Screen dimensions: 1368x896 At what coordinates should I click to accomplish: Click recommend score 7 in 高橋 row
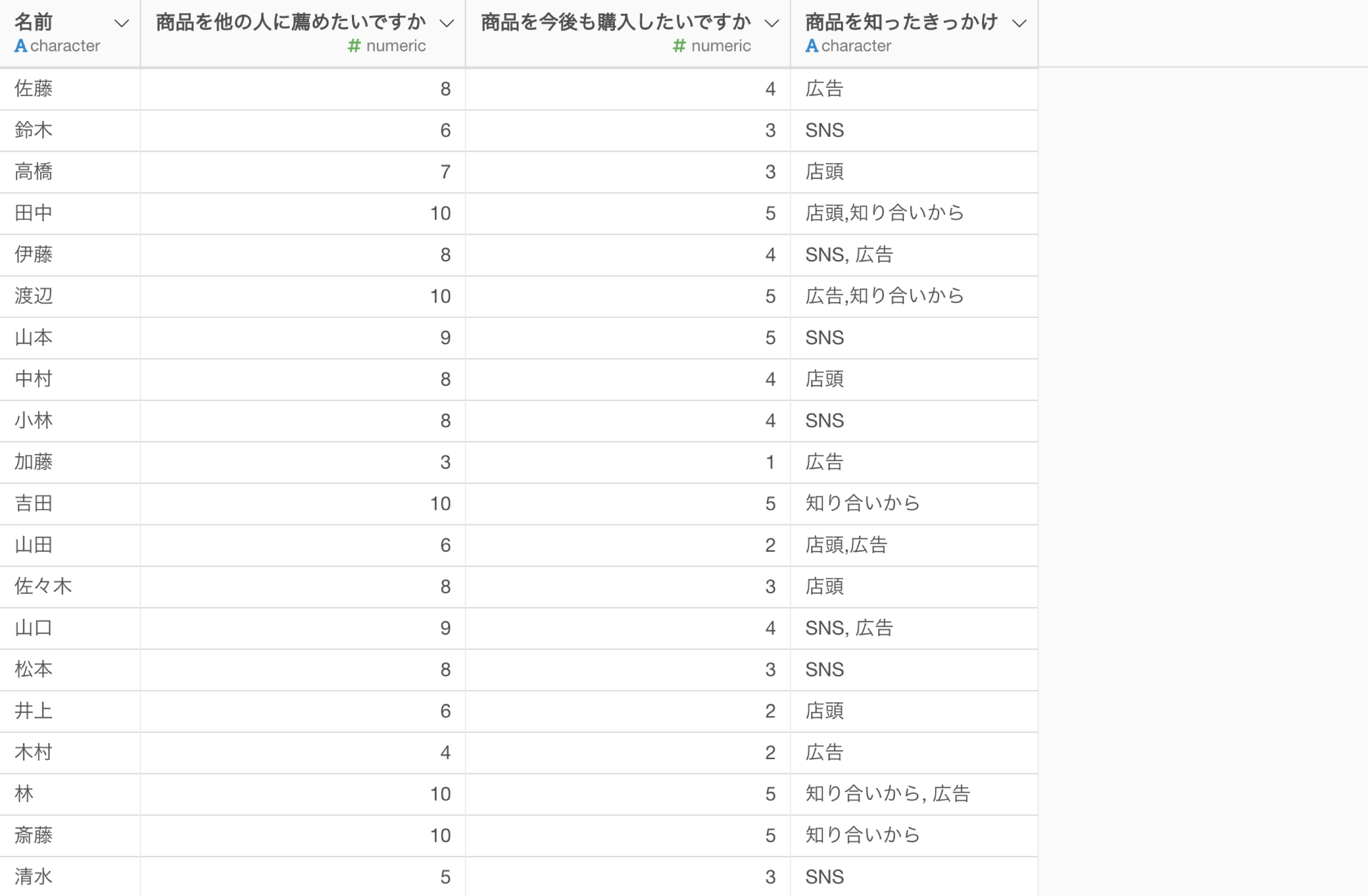pyautogui.click(x=445, y=171)
